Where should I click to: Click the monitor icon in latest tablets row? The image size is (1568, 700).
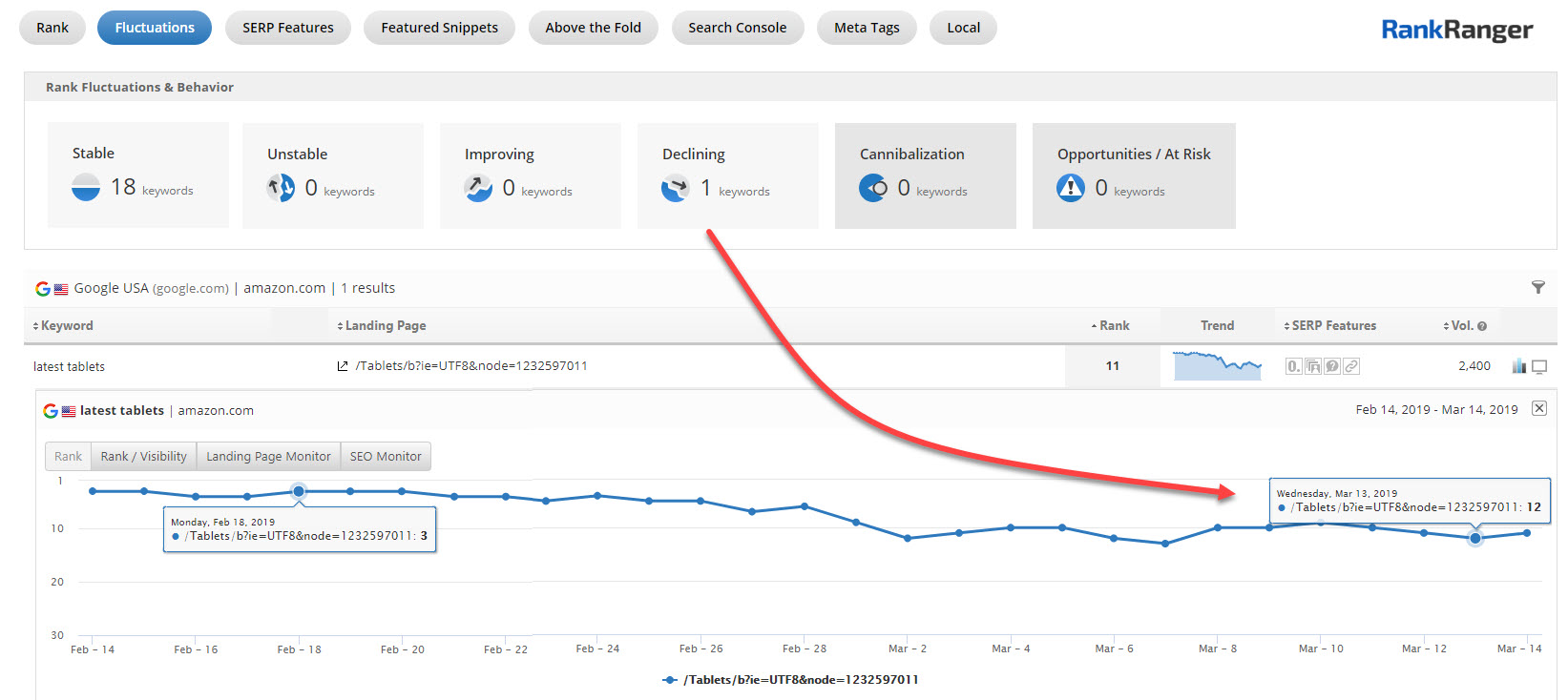tap(1539, 366)
